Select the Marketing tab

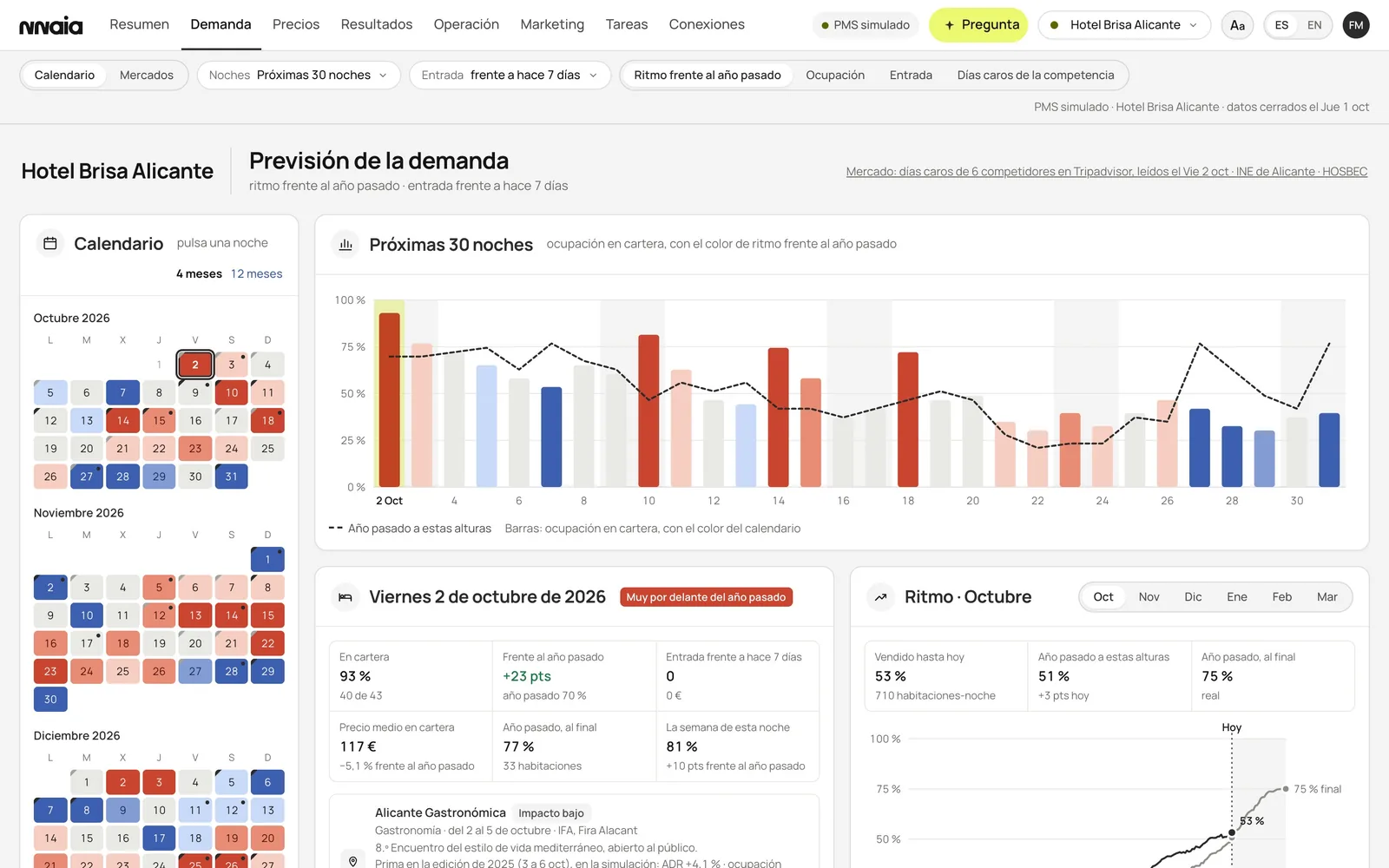(x=552, y=24)
